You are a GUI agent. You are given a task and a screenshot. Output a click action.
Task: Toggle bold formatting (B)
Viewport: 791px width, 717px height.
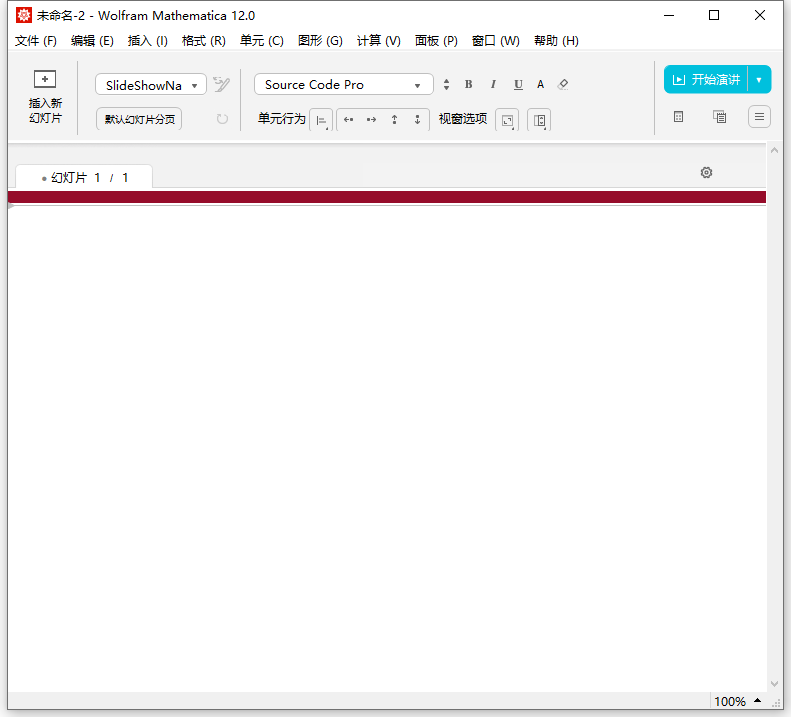click(469, 84)
